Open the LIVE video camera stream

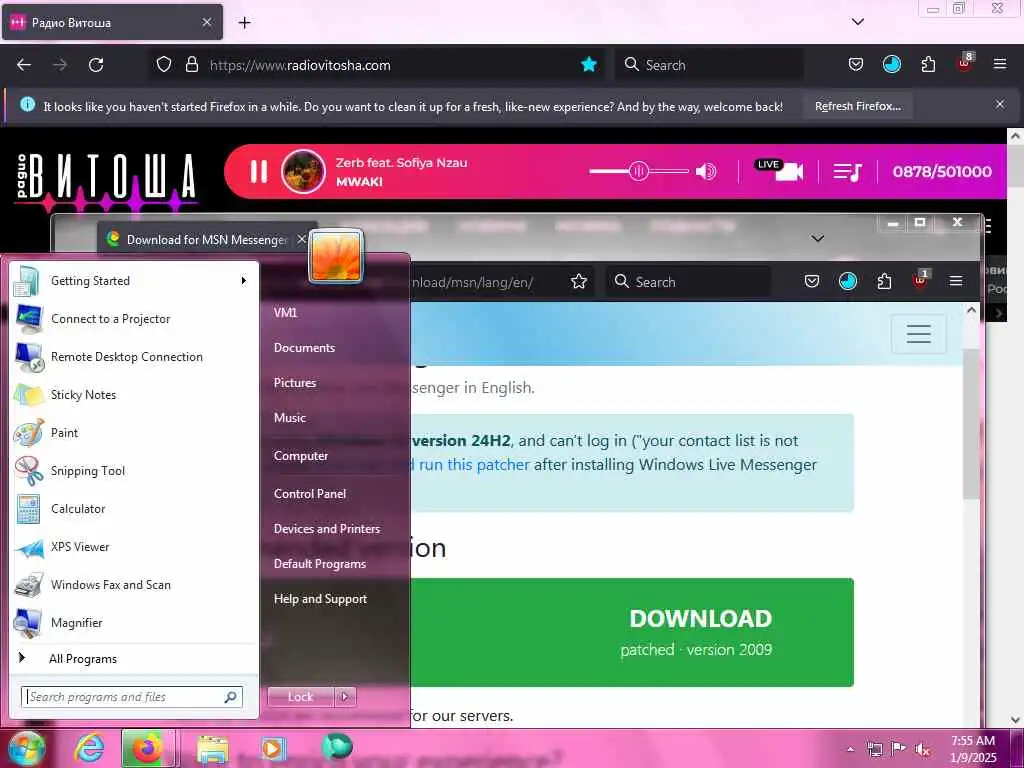coord(778,170)
